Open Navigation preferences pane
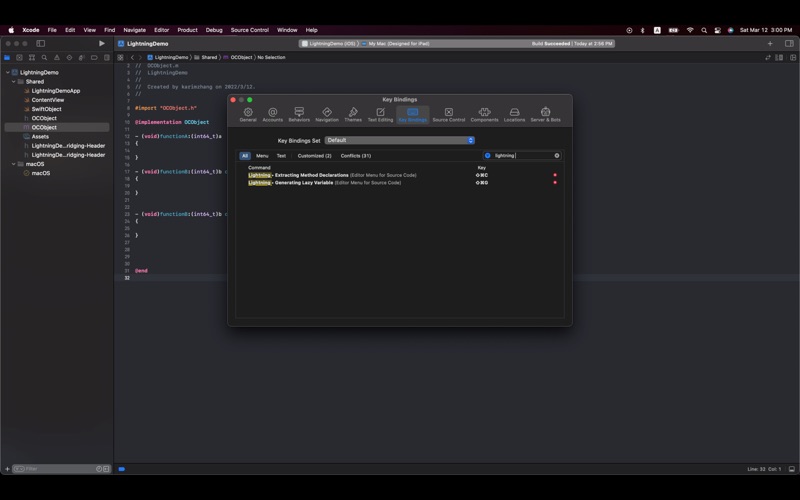800x500 pixels. pos(327,115)
